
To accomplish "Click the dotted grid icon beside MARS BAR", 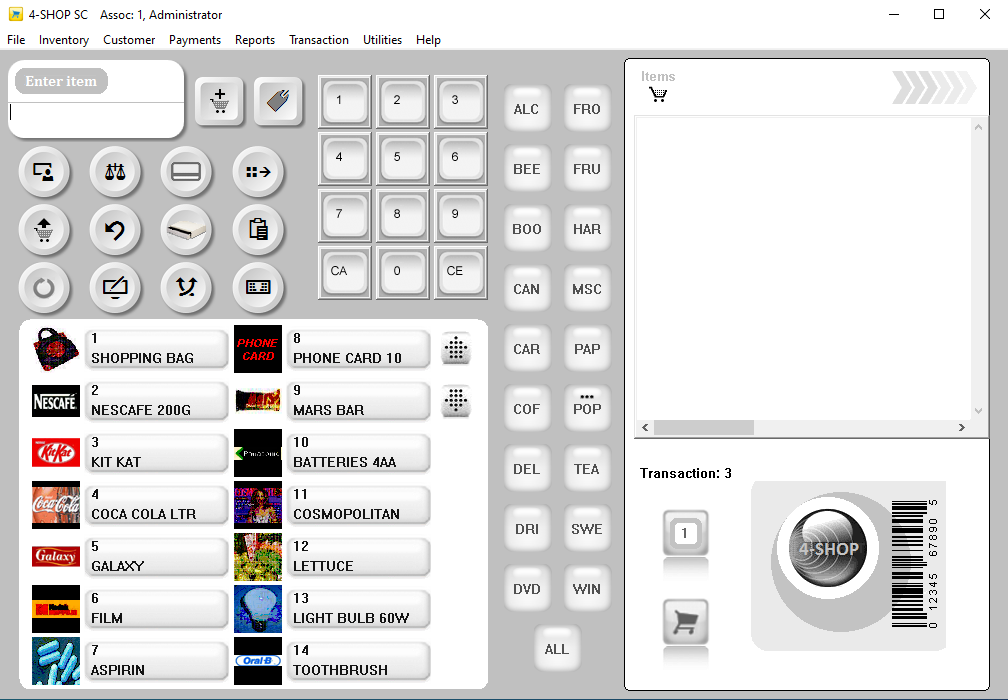I will (x=456, y=400).
